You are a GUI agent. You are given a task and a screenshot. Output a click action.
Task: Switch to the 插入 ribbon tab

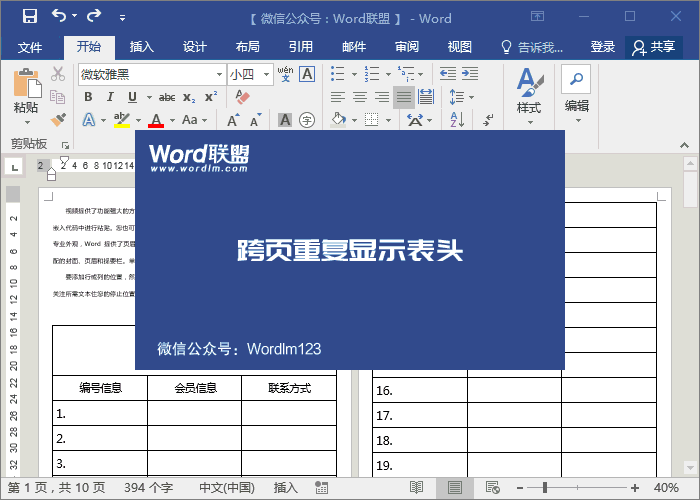click(142, 46)
